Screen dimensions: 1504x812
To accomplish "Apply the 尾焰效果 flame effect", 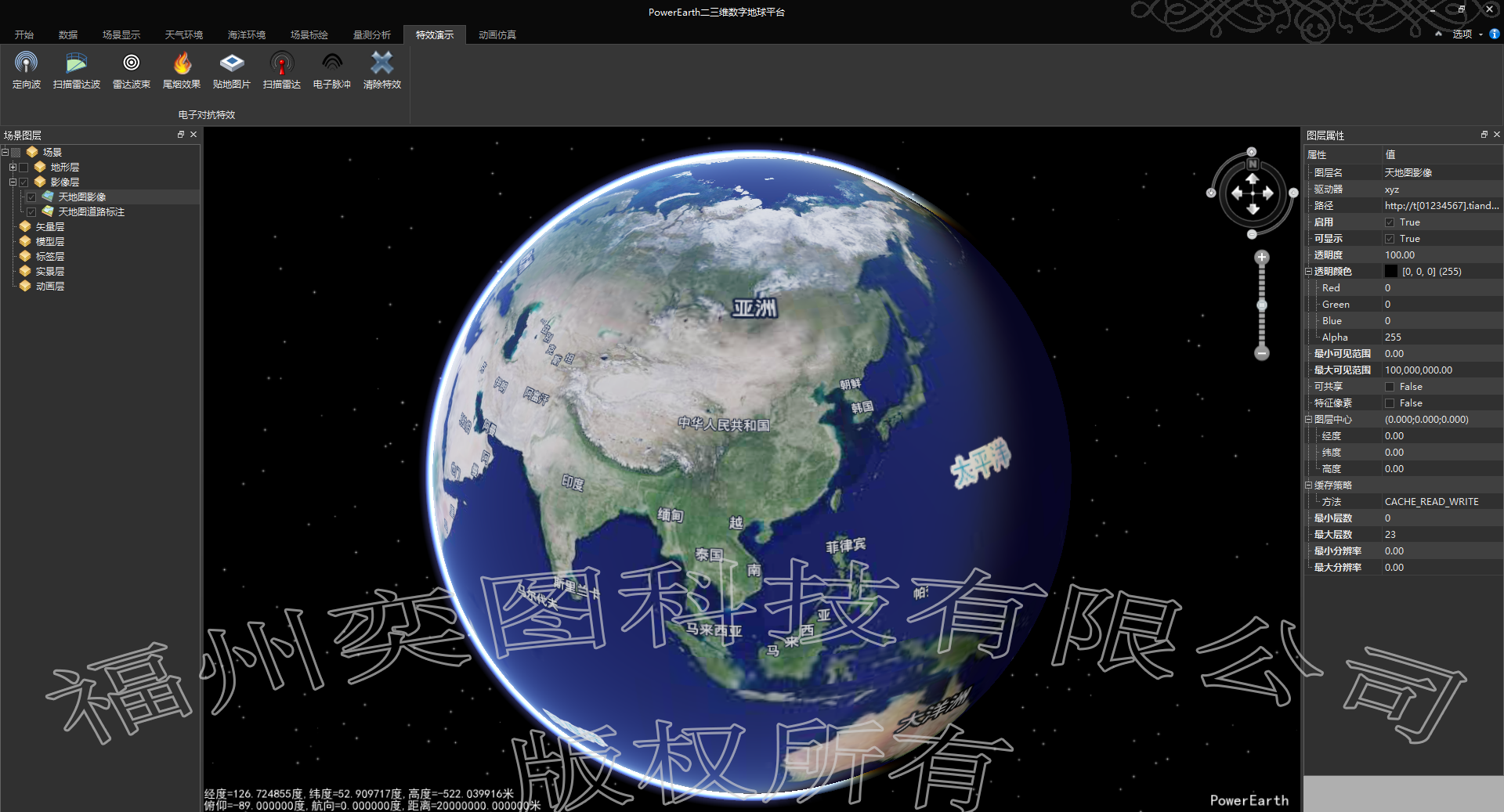I will [181, 70].
